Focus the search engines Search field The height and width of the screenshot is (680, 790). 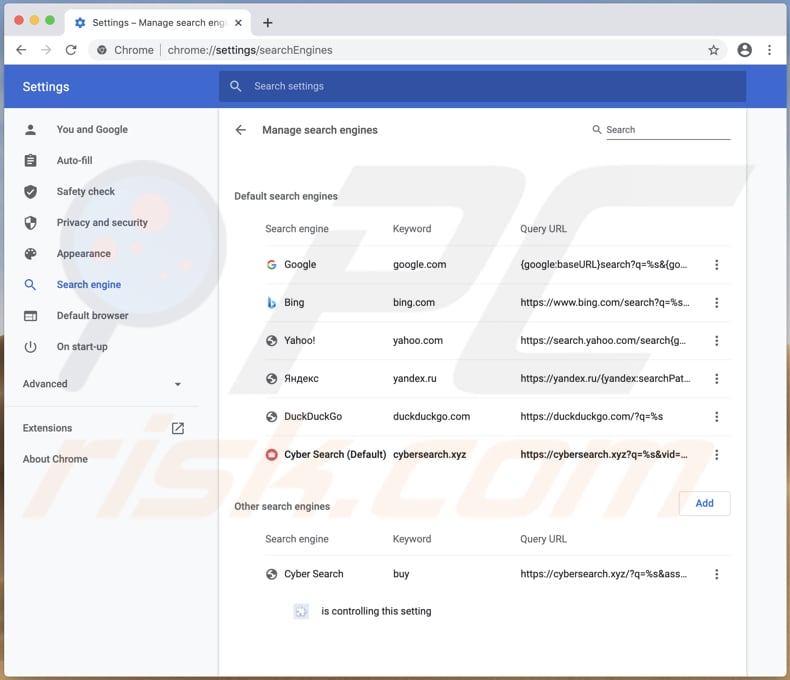(668, 129)
